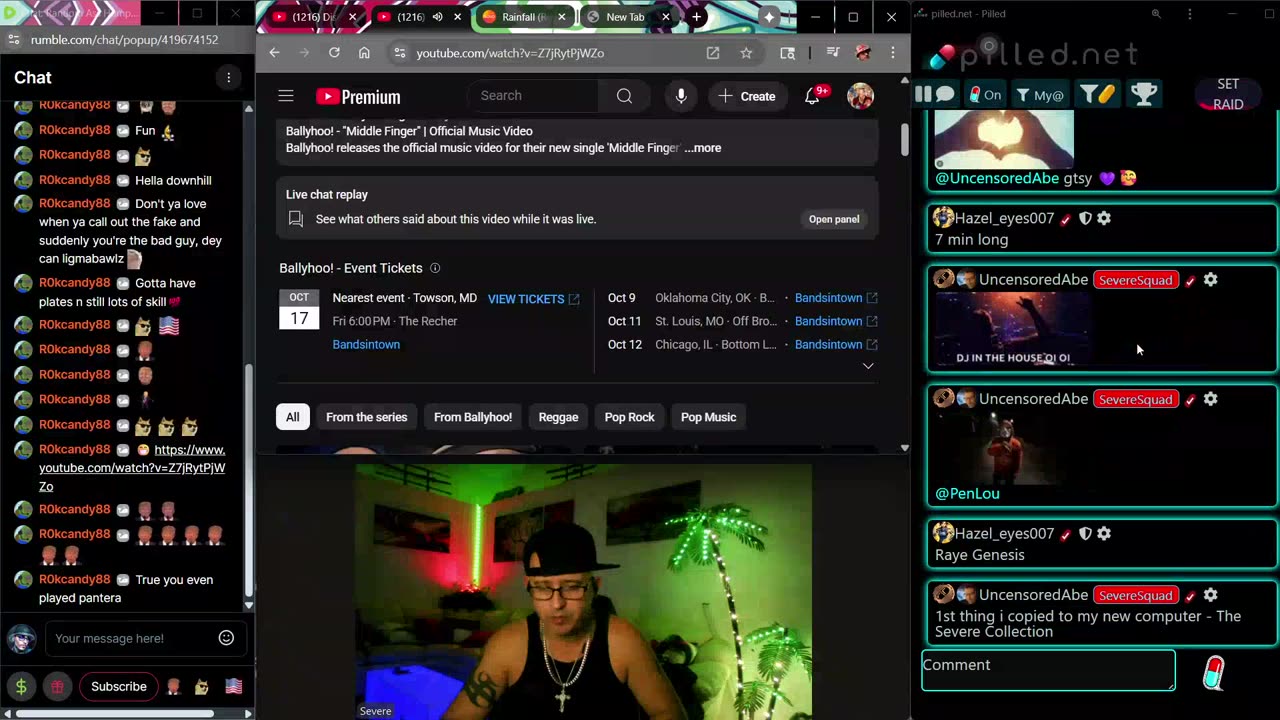Image resolution: width=1280 pixels, height=720 pixels.
Task: Click the Pilled send pill button
Action: tap(1213, 672)
